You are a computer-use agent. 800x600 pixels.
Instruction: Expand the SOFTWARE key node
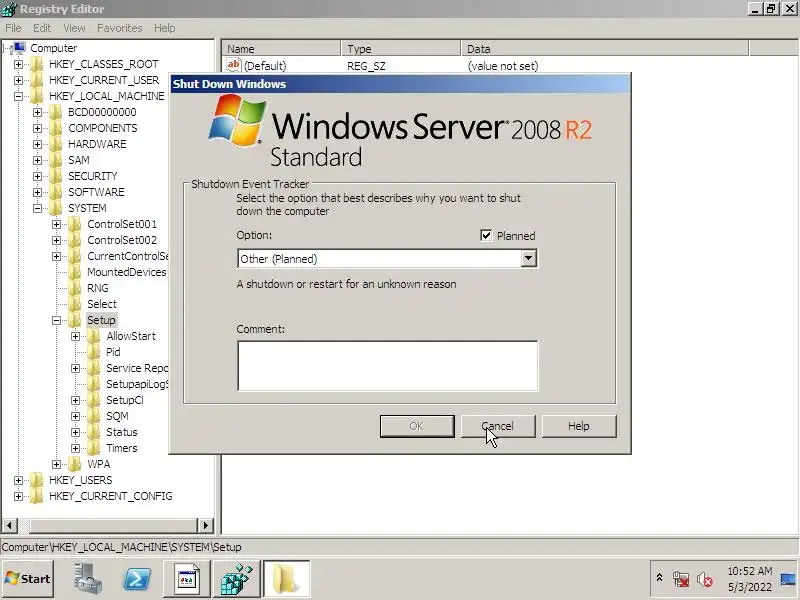tap(37, 192)
